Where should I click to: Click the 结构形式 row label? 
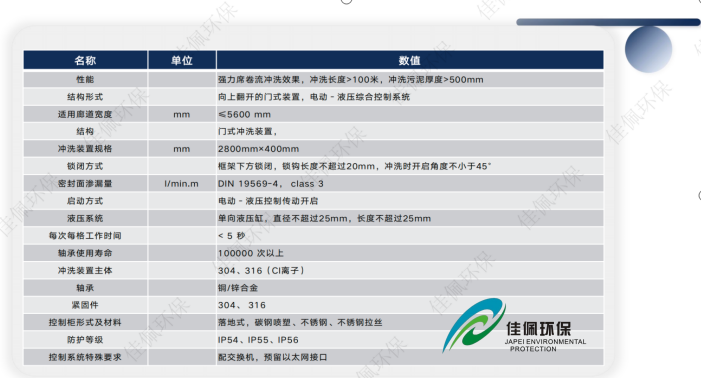click(x=85, y=97)
